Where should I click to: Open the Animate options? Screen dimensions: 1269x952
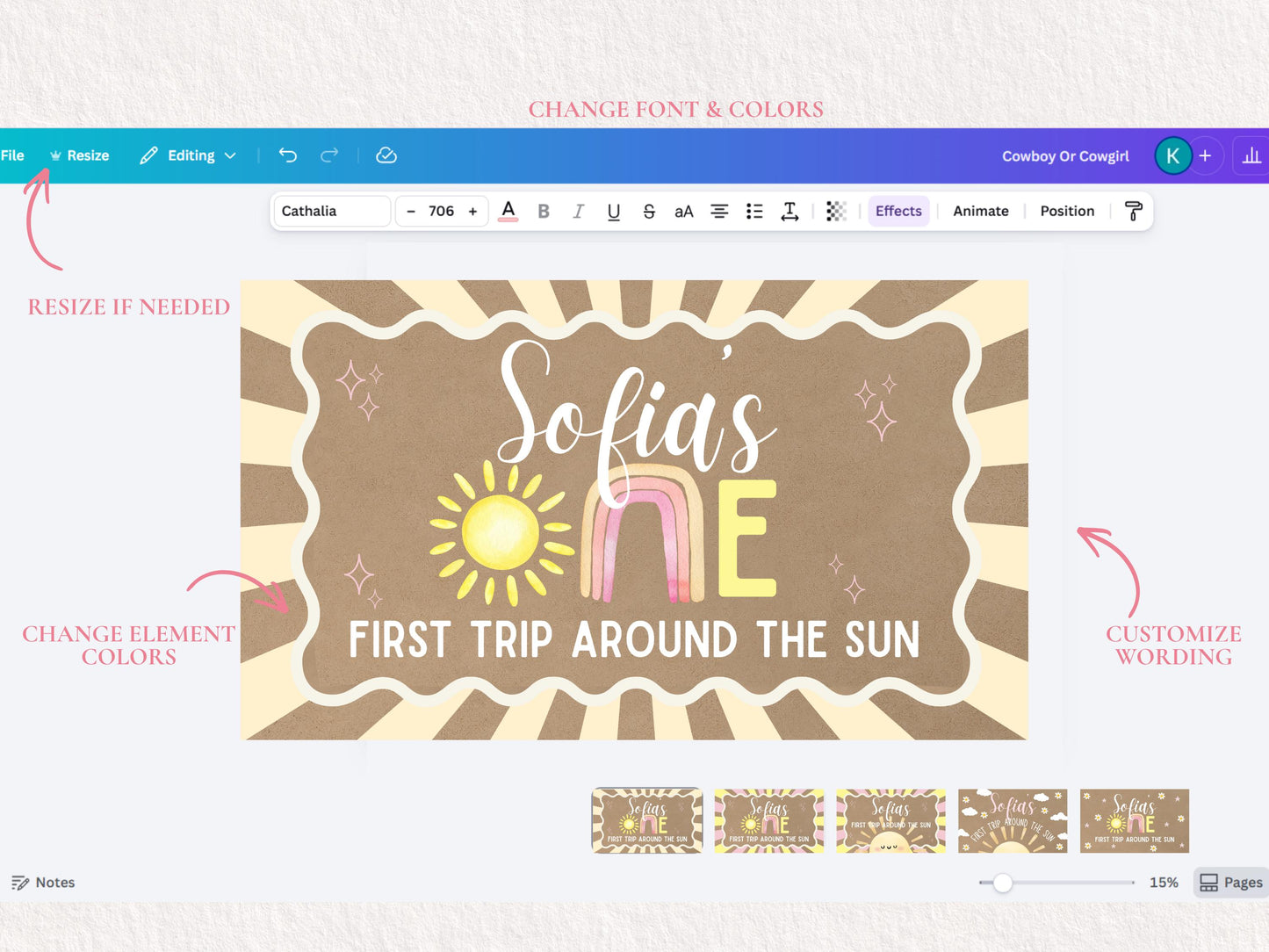pyautogui.click(x=981, y=211)
